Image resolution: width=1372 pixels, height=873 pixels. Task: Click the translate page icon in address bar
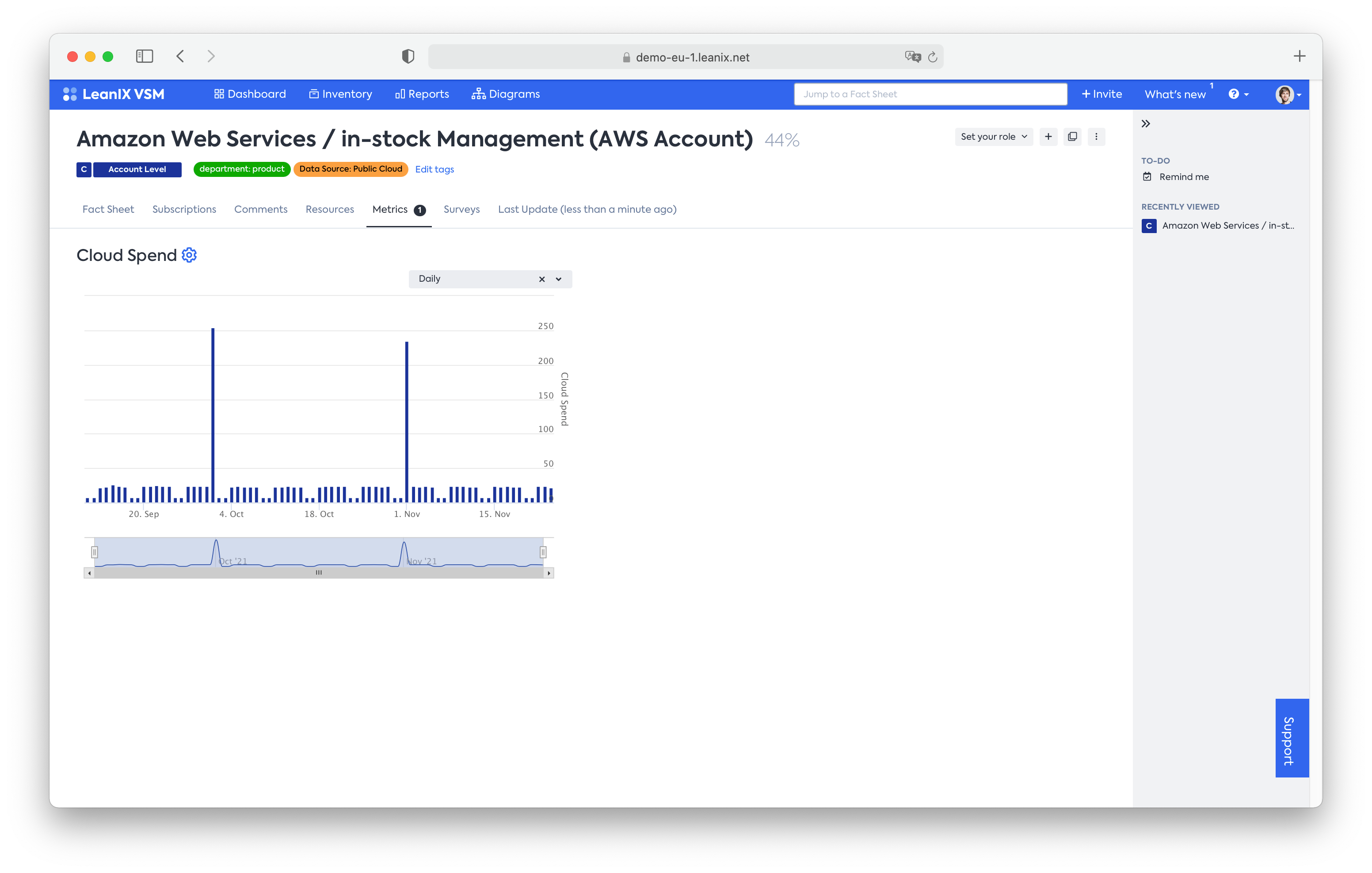pyautogui.click(x=912, y=57)
